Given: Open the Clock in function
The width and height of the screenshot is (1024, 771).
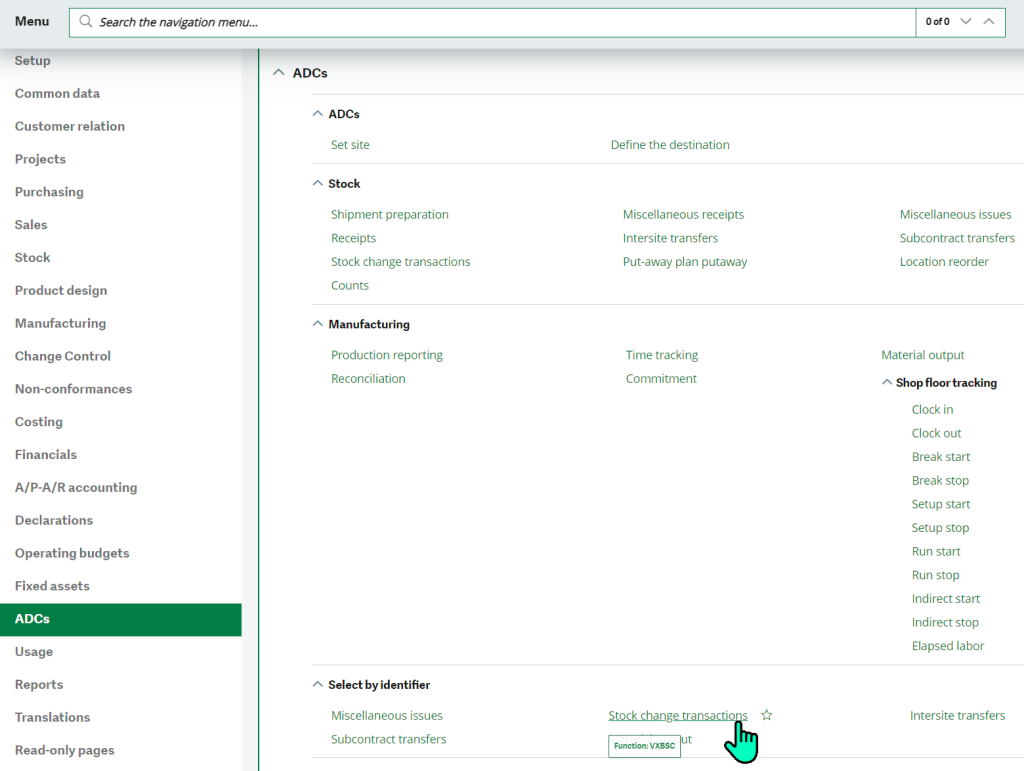Looking at the screenshot, I should [x=932, y=410].
